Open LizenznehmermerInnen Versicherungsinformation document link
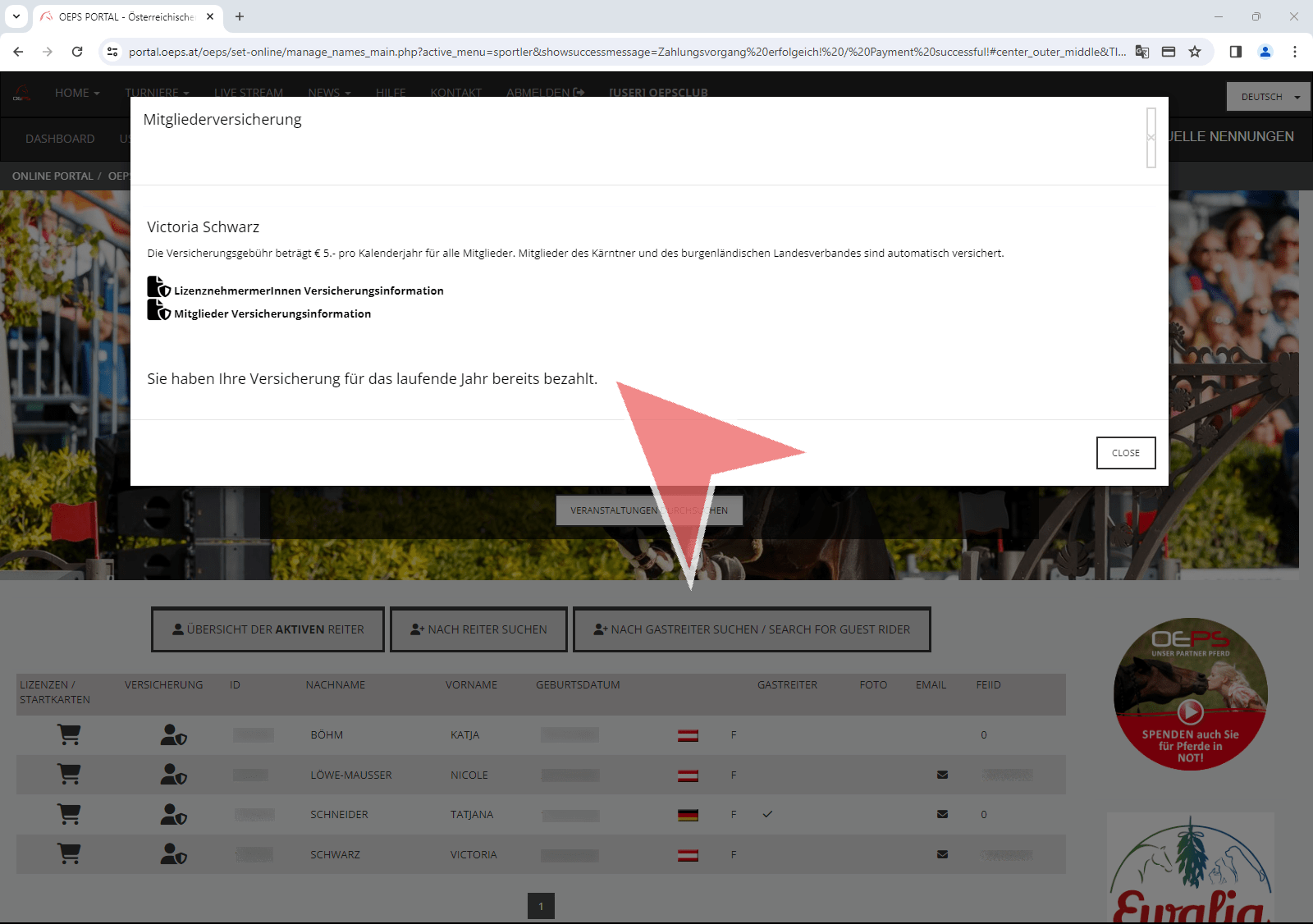The width and height of the screenshot is (1313, 924). click(x=308, y=290)
